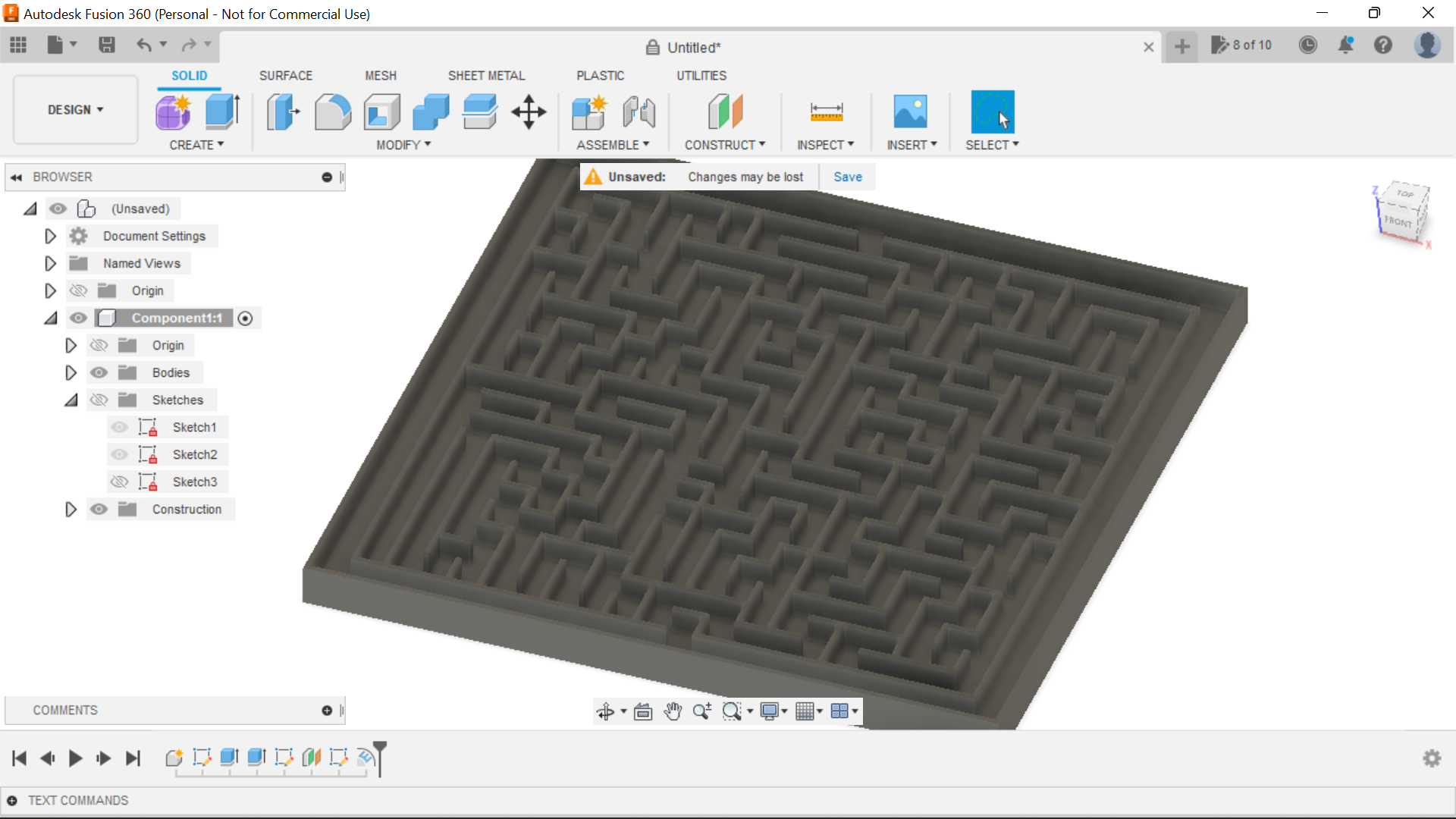This screenshot has width=1456, height=819.
Task: Switch to the SHEET METAL tab
Action: (x=486, y=75)
